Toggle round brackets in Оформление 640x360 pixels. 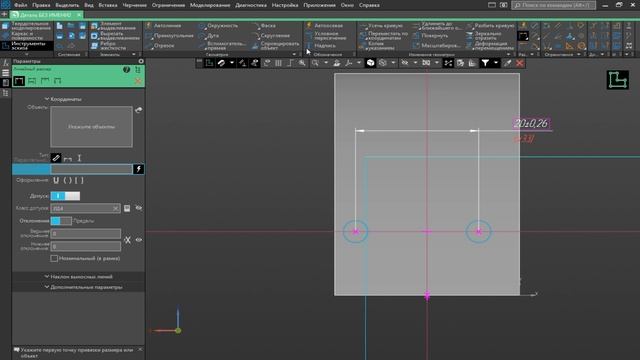click(x=67, y=180)
